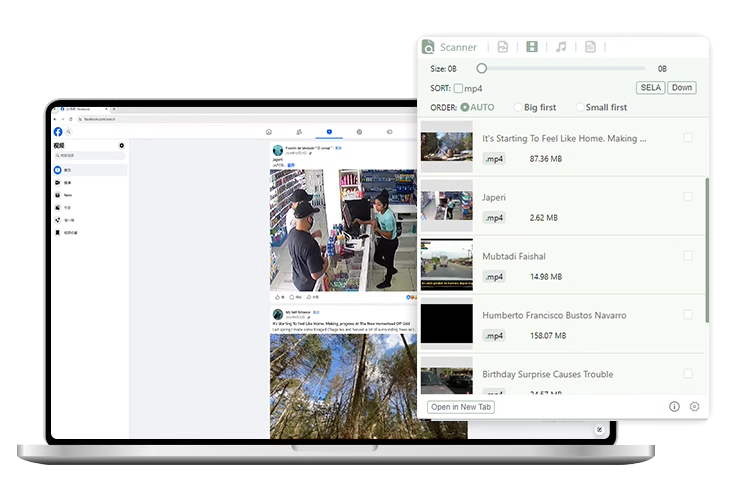Image resolution: width=750 pixels, height=499 pixels.
Task: Click the Facebook logo in the browser
Action: [x=58, y=132]
